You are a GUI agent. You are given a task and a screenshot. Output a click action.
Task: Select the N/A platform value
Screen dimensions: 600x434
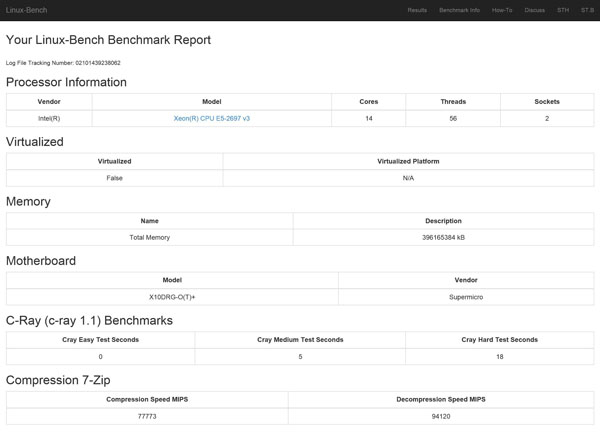[408, 178]
